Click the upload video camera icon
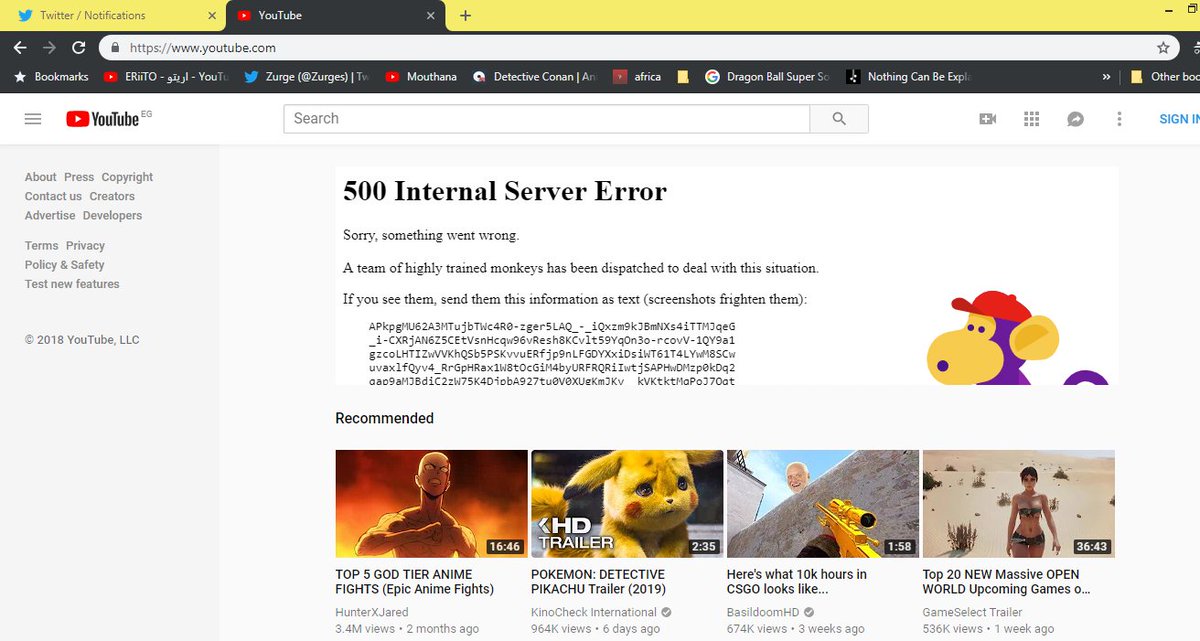1200x641 pixels. pos(988,118)
